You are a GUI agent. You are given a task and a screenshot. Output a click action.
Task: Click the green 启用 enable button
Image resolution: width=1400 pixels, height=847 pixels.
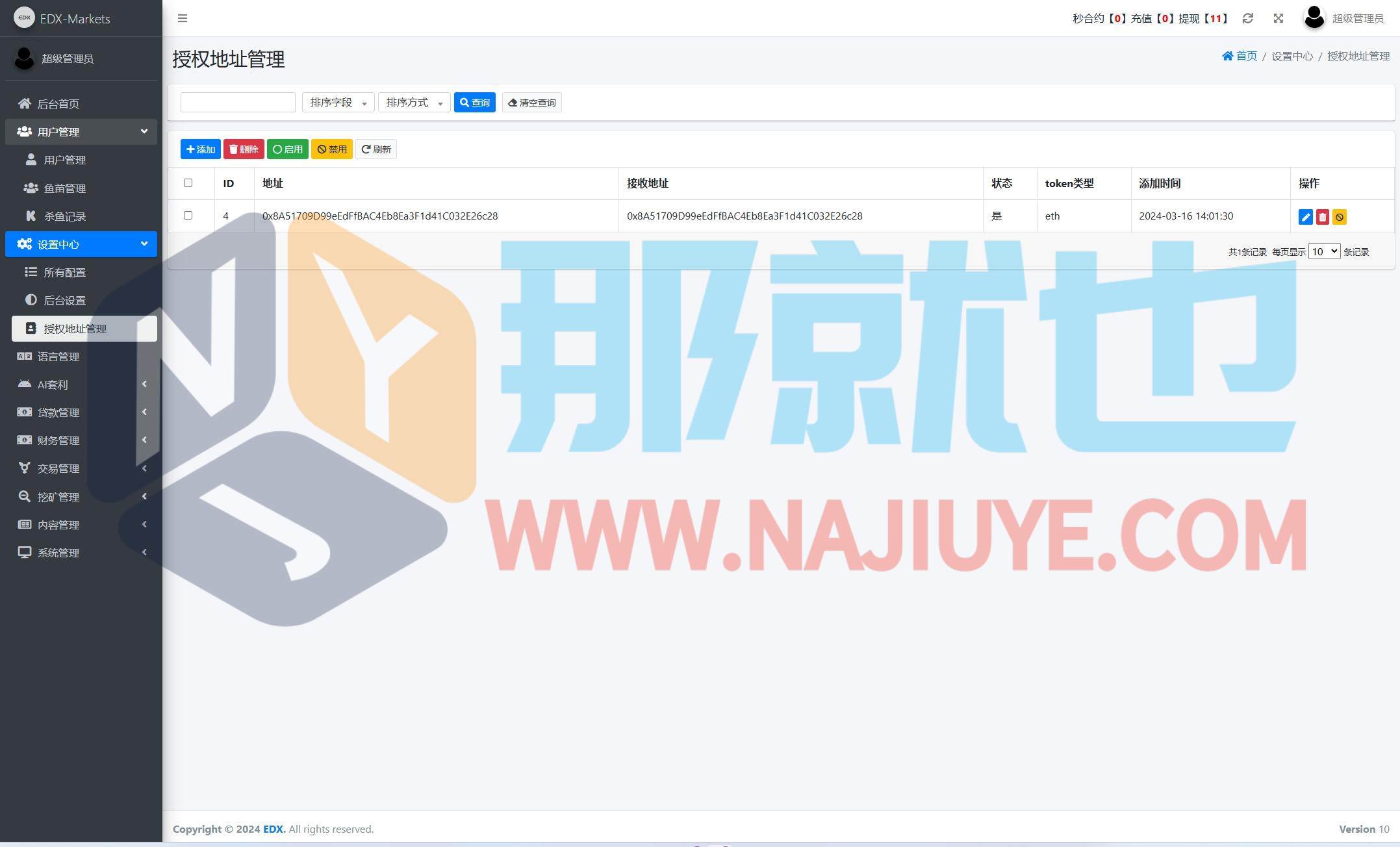(287, 149)
